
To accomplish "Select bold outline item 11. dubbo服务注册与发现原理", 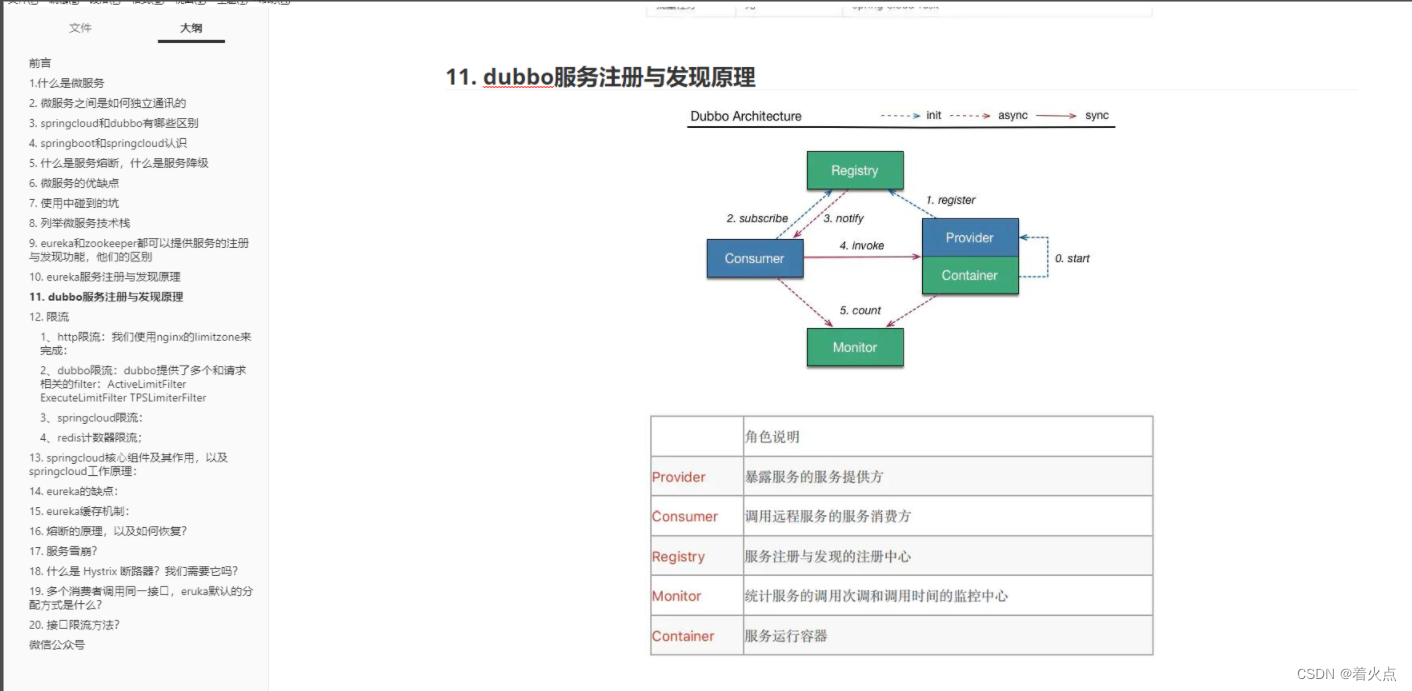I will coord(106,297).
